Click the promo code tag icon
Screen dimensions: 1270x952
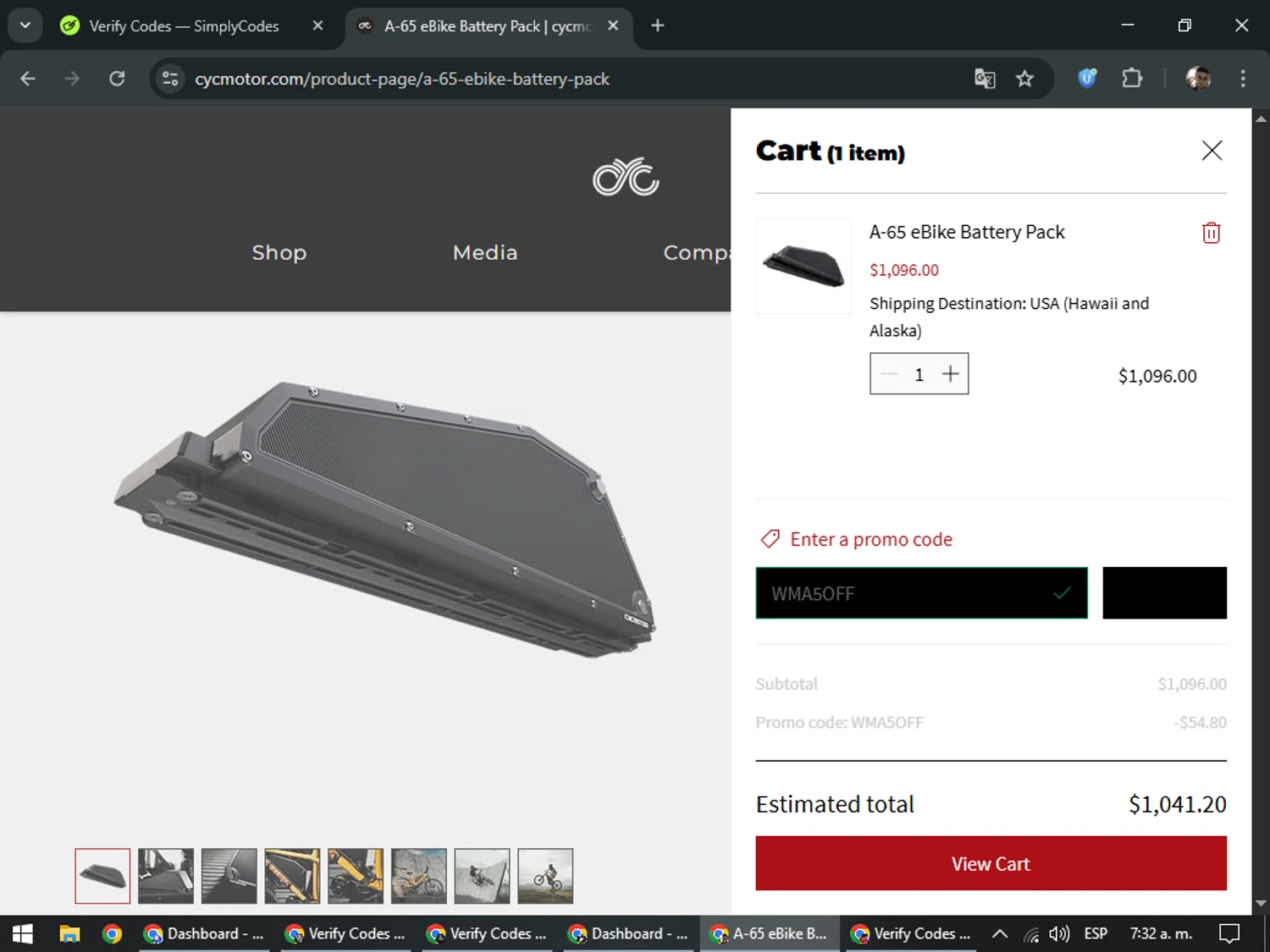770,539
